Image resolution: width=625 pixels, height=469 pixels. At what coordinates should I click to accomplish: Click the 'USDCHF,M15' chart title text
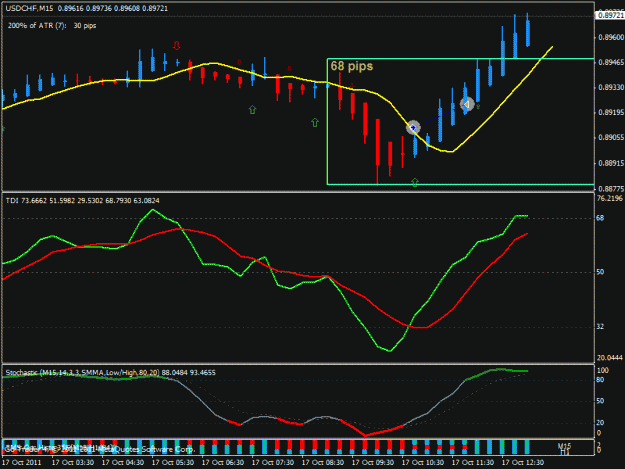click(x=29, y=8)
